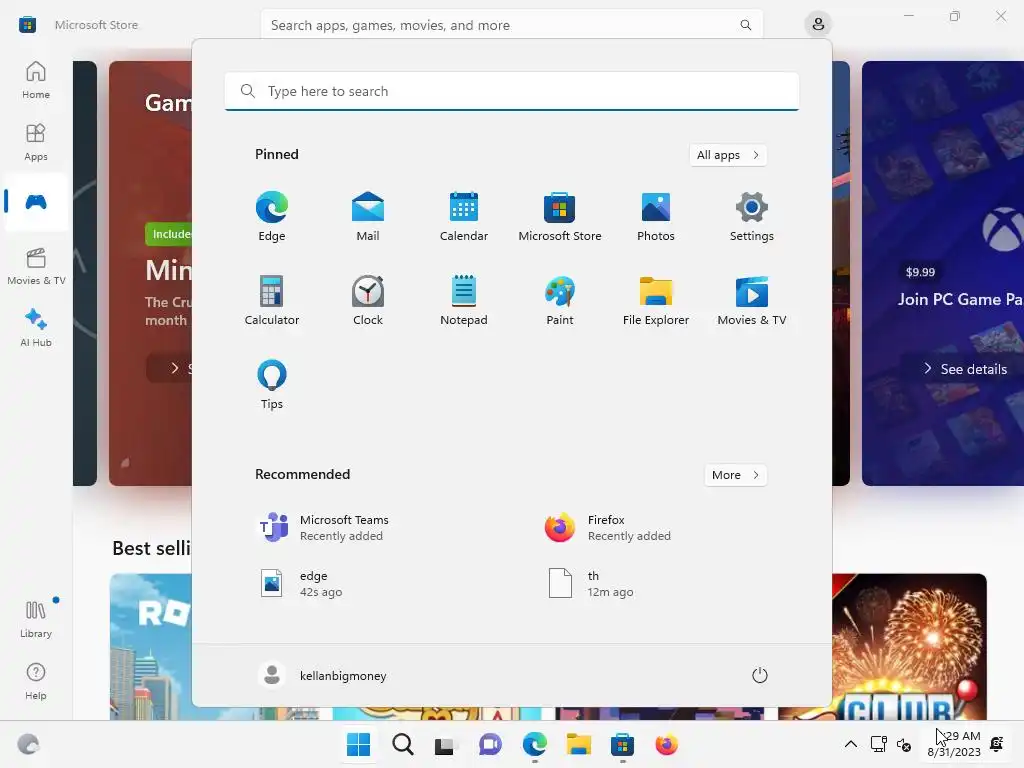Viewport: 1024px width, 768px height.
Task: Launch the Calculator app
Action: click(272, 300)
